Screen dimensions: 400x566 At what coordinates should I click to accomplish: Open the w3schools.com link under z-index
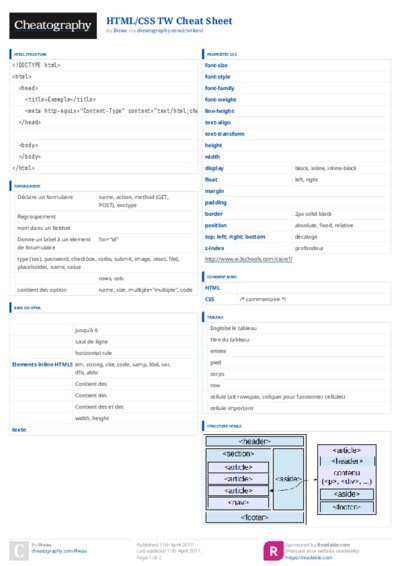point(248,259)
